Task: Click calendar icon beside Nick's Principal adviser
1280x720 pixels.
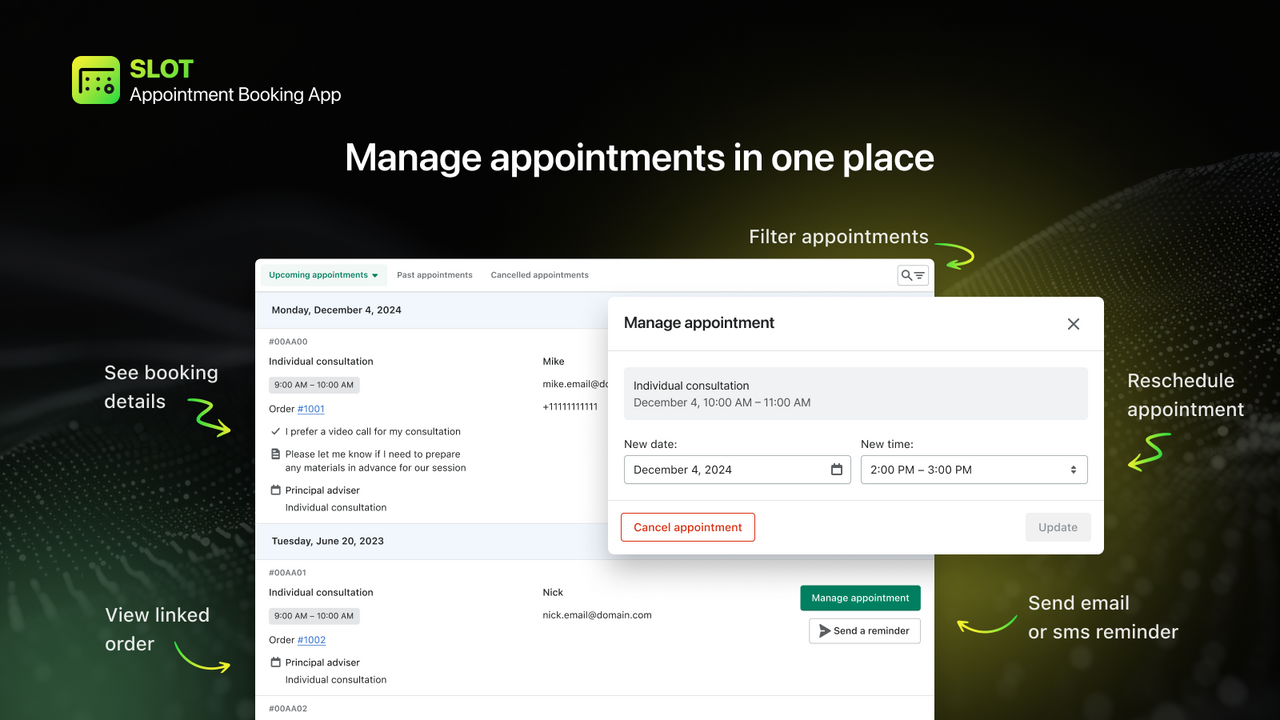Action: (x=276, y=662)
